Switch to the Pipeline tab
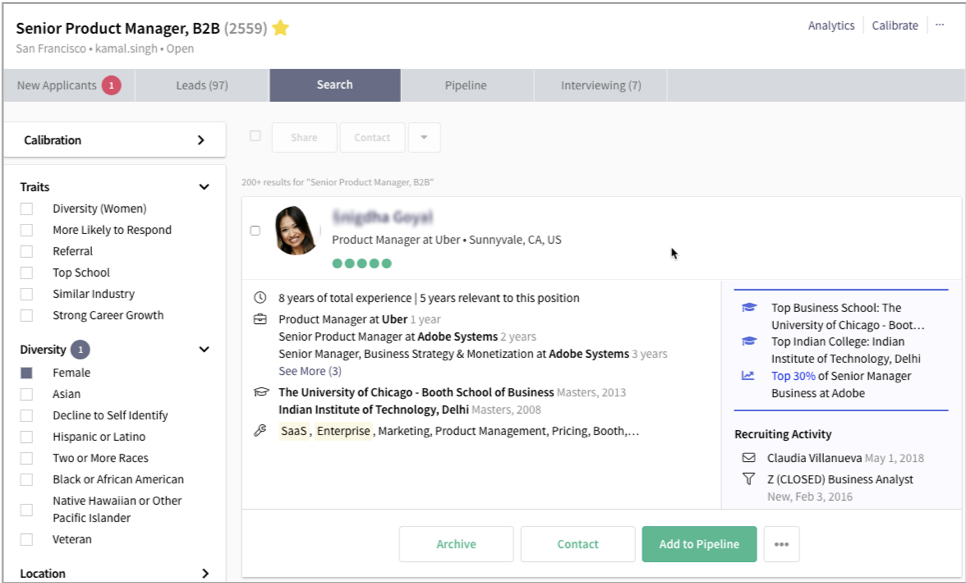 coord(466,86)
